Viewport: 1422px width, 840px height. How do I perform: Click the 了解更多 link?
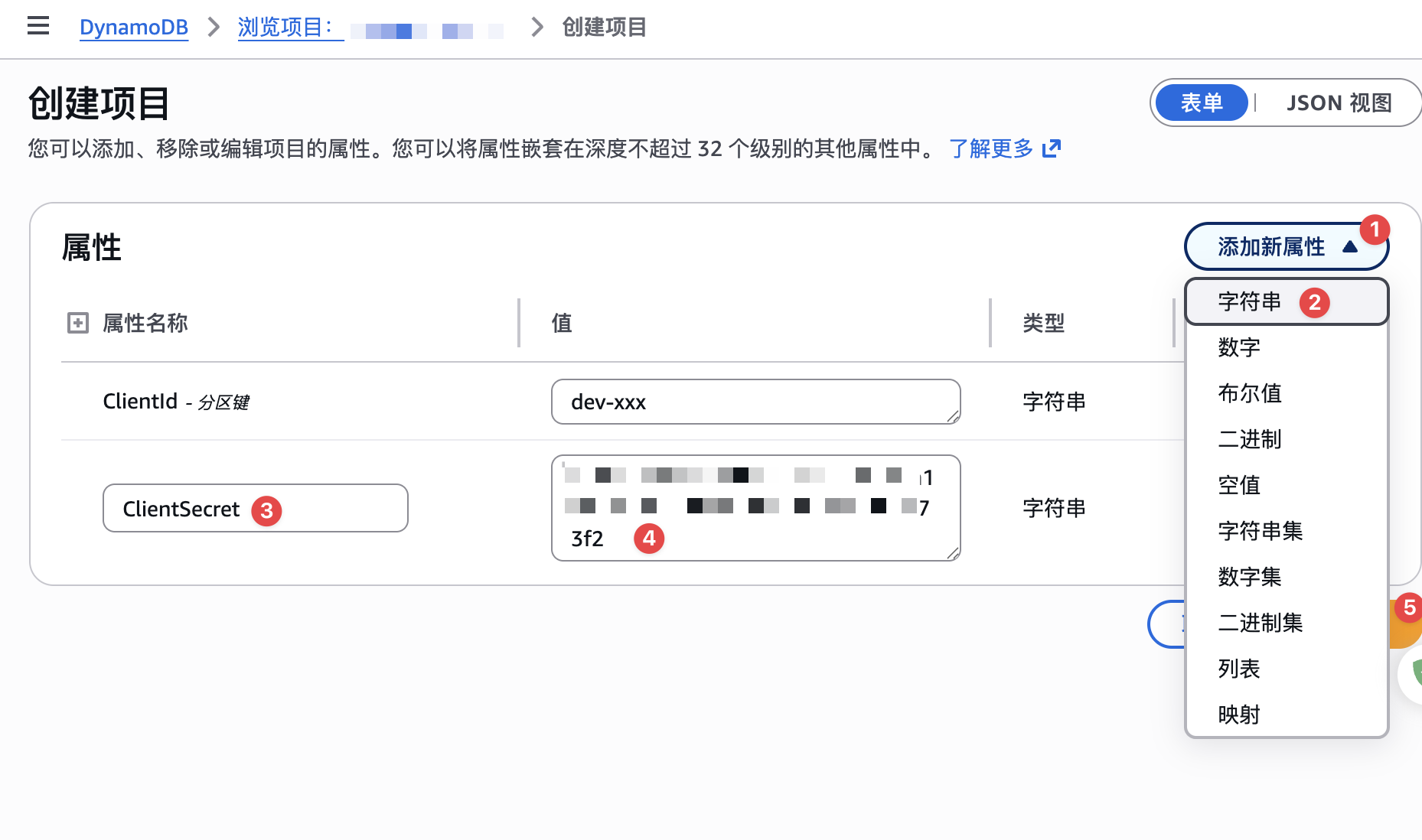click(991, 148)
